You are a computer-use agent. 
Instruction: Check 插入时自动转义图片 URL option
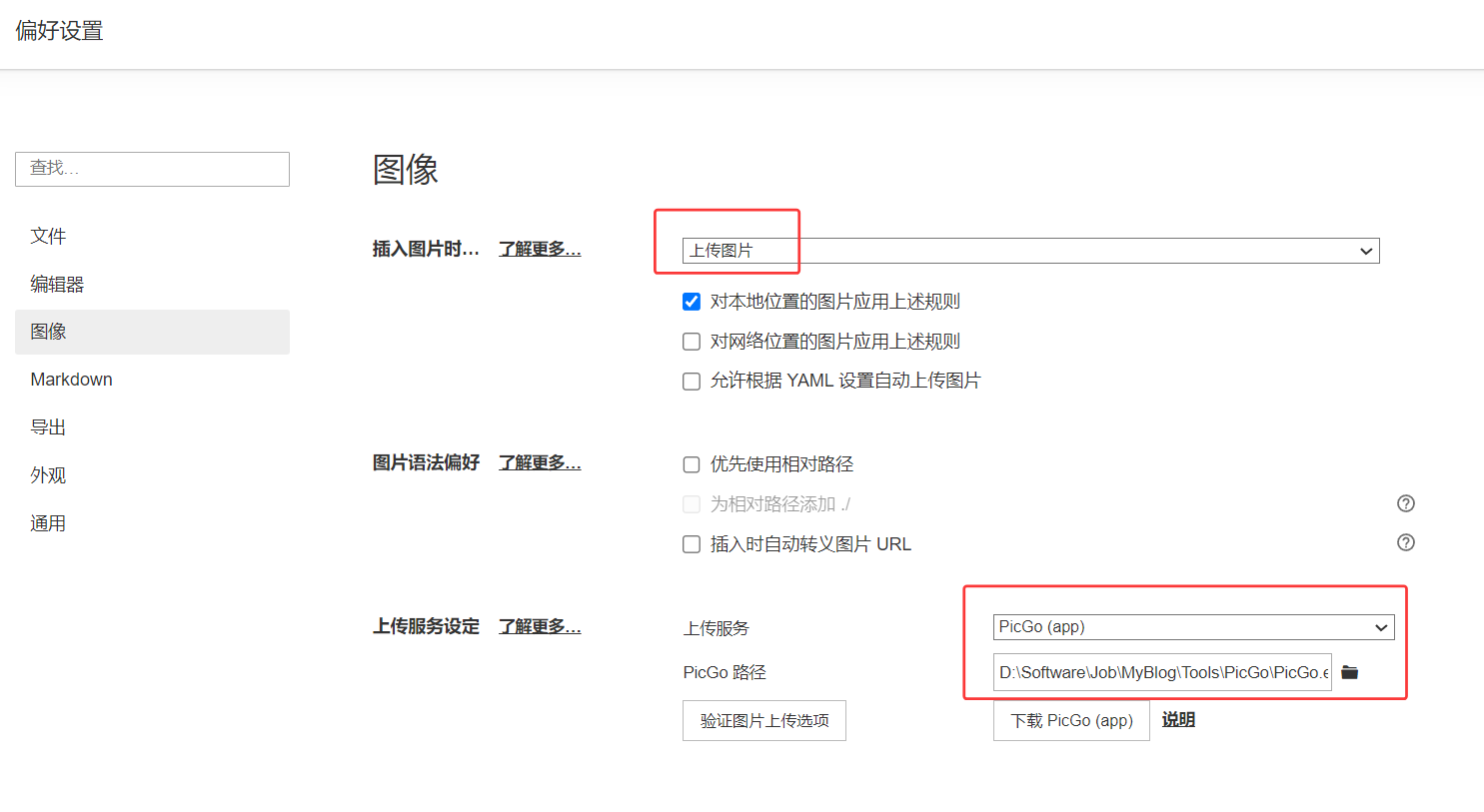(x=692, y=544)
